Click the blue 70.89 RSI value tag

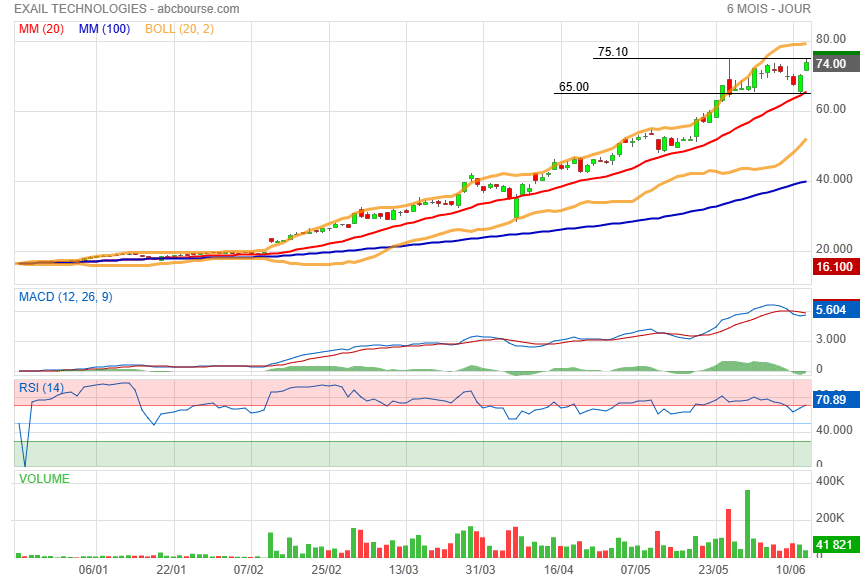point(836,399)
